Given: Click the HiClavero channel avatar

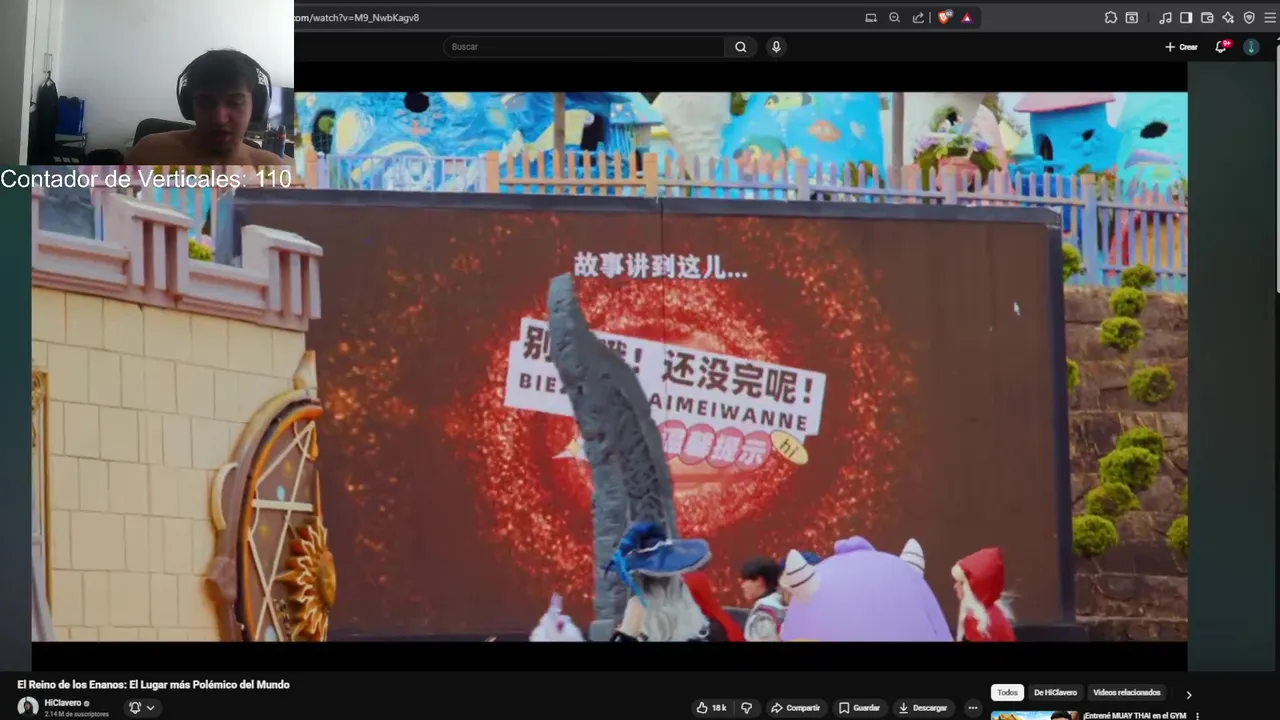Looking at the screenshot, I should 28,707.
